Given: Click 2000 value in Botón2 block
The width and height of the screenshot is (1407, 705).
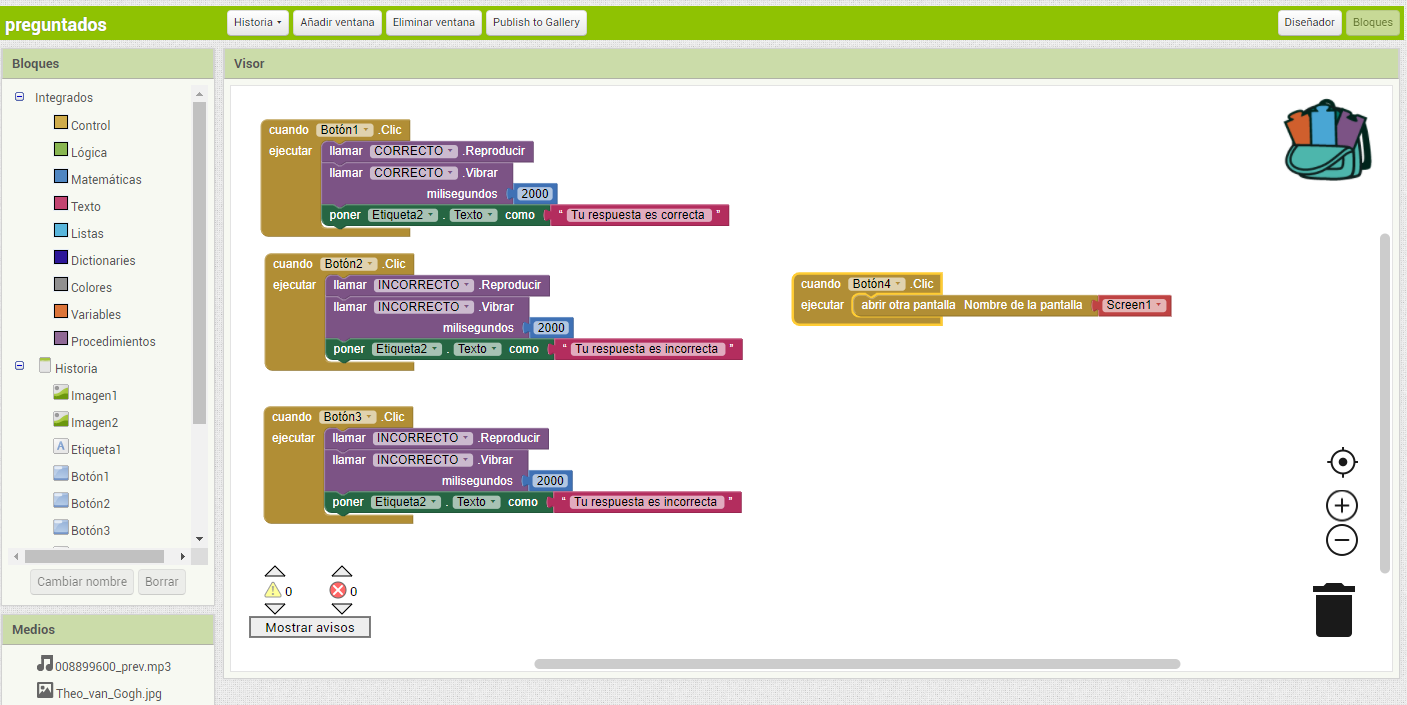Looking at the screenshot, I should click(x=551, y=328).
